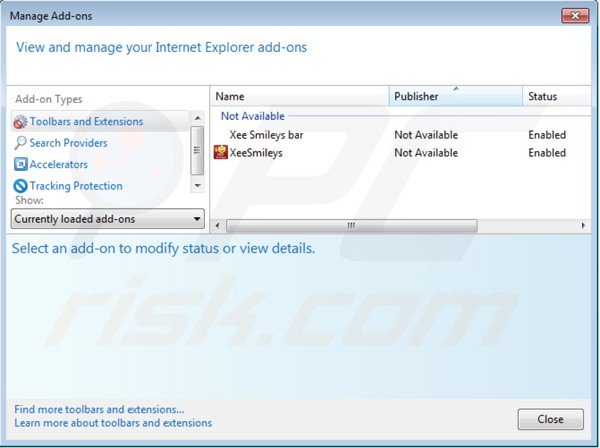Collapse the Not Available group header

tap(253, 116)
